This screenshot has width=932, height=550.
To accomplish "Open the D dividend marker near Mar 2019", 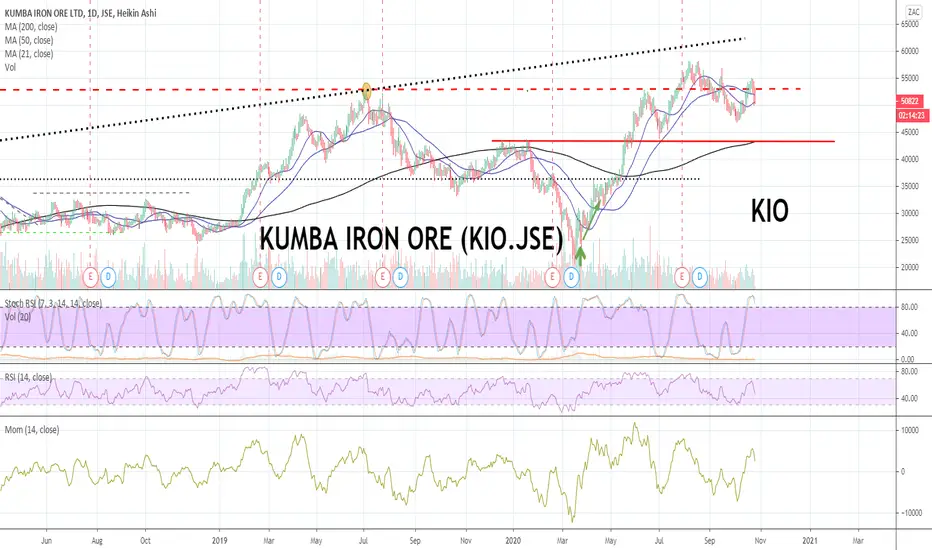I will tap(278, 276).
